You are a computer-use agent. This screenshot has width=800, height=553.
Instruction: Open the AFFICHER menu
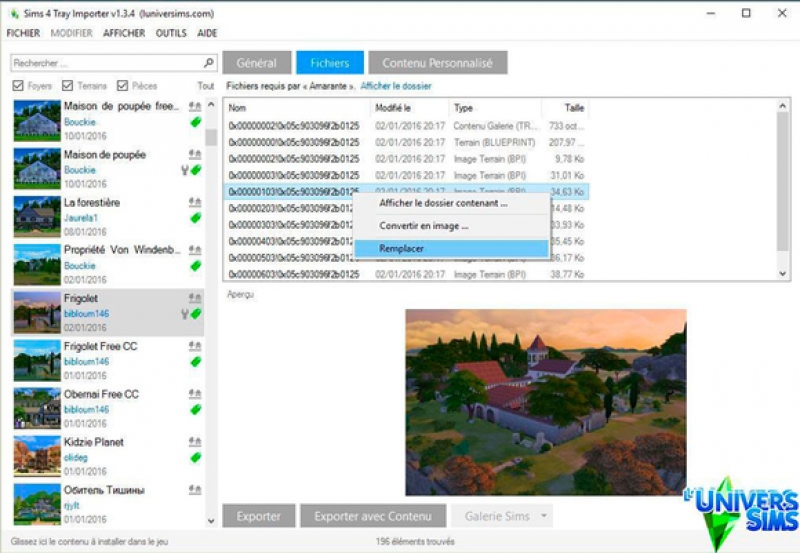124,33
